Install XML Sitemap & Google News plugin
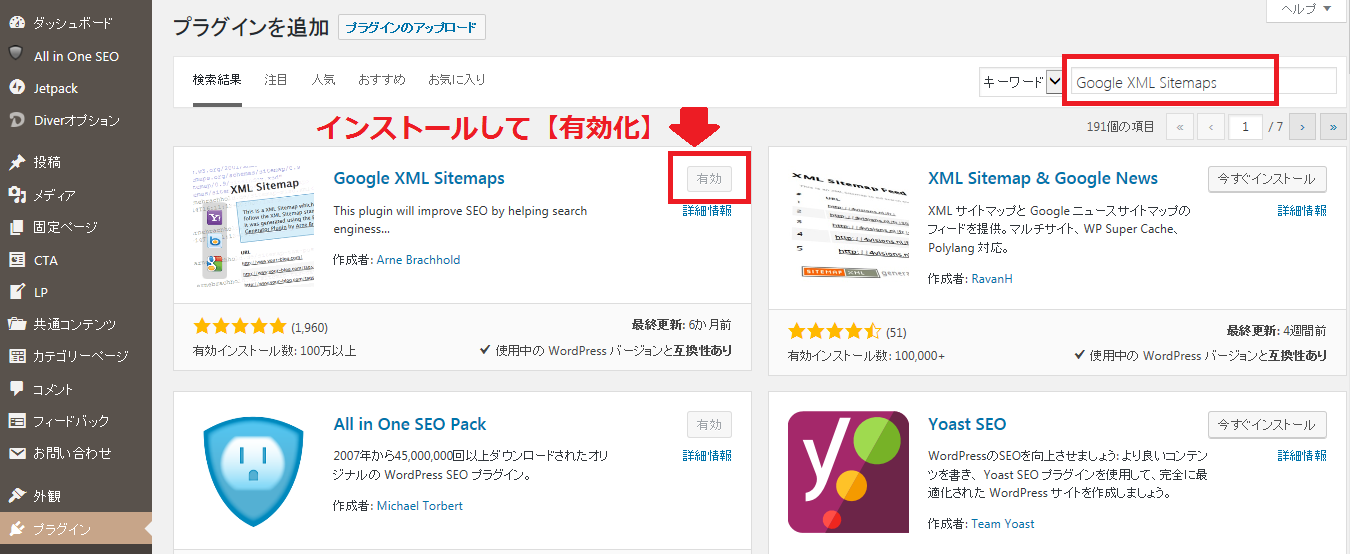The image size is (1350, 554). coord(1267,179)
